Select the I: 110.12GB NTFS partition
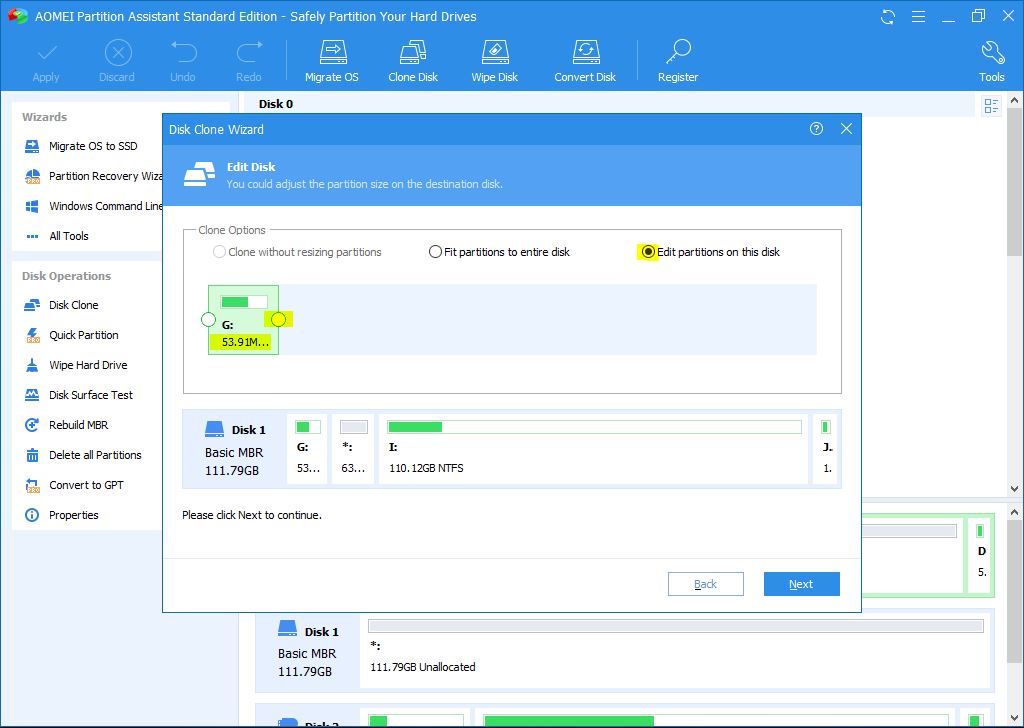 pos(594,448)
